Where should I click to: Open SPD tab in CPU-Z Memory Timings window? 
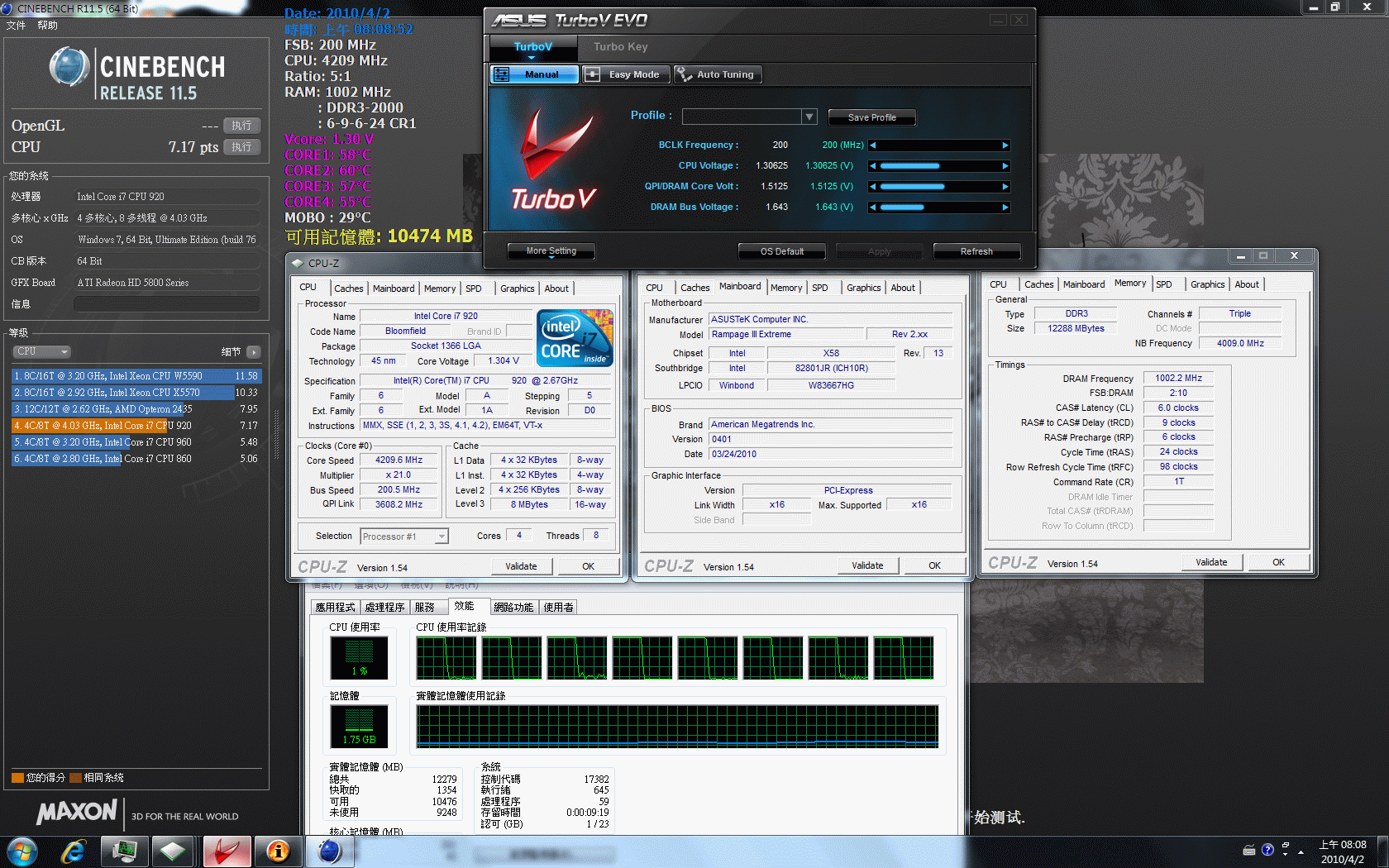click(1164, 284)
